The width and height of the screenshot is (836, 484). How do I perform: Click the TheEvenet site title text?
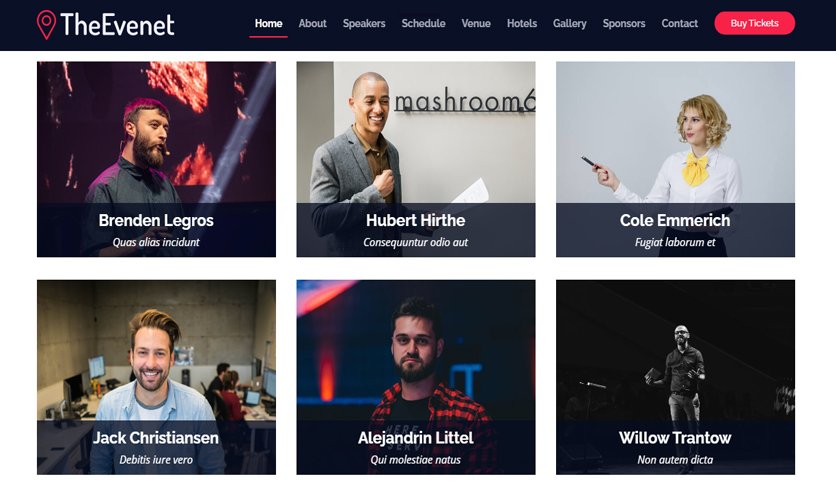coord(117,25)
